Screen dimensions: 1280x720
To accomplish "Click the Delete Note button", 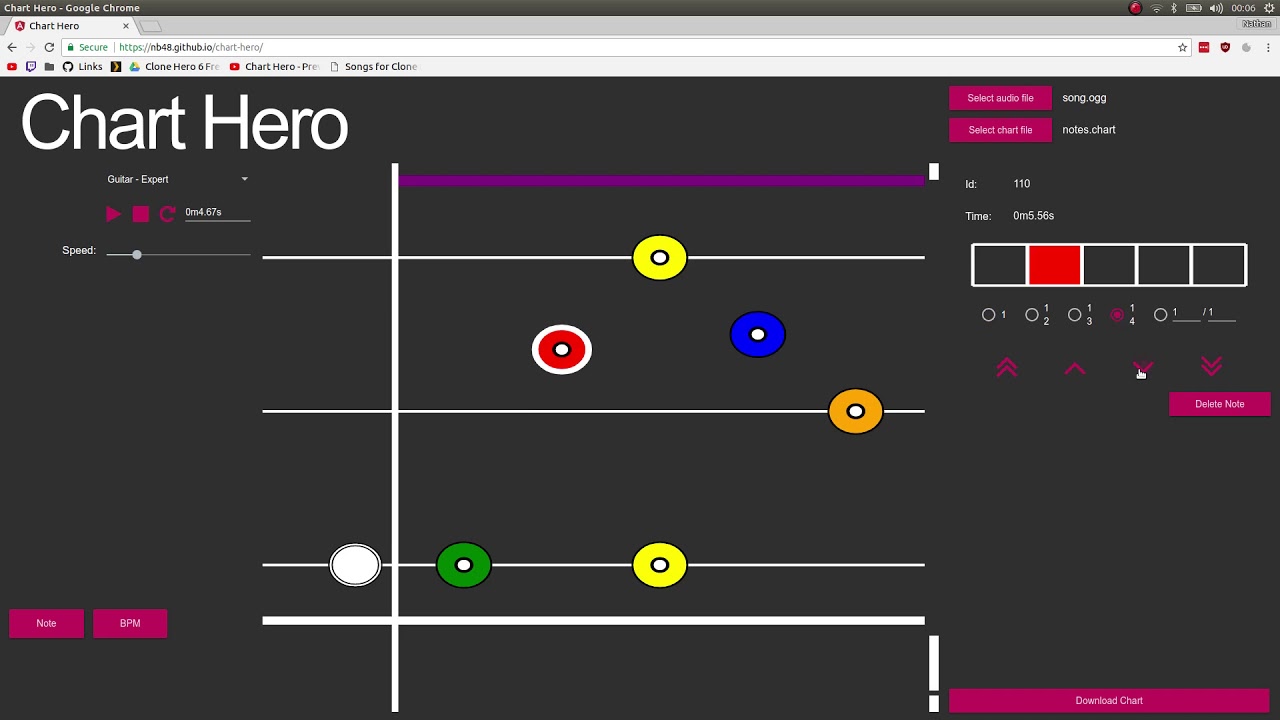I will point(1220,404).
